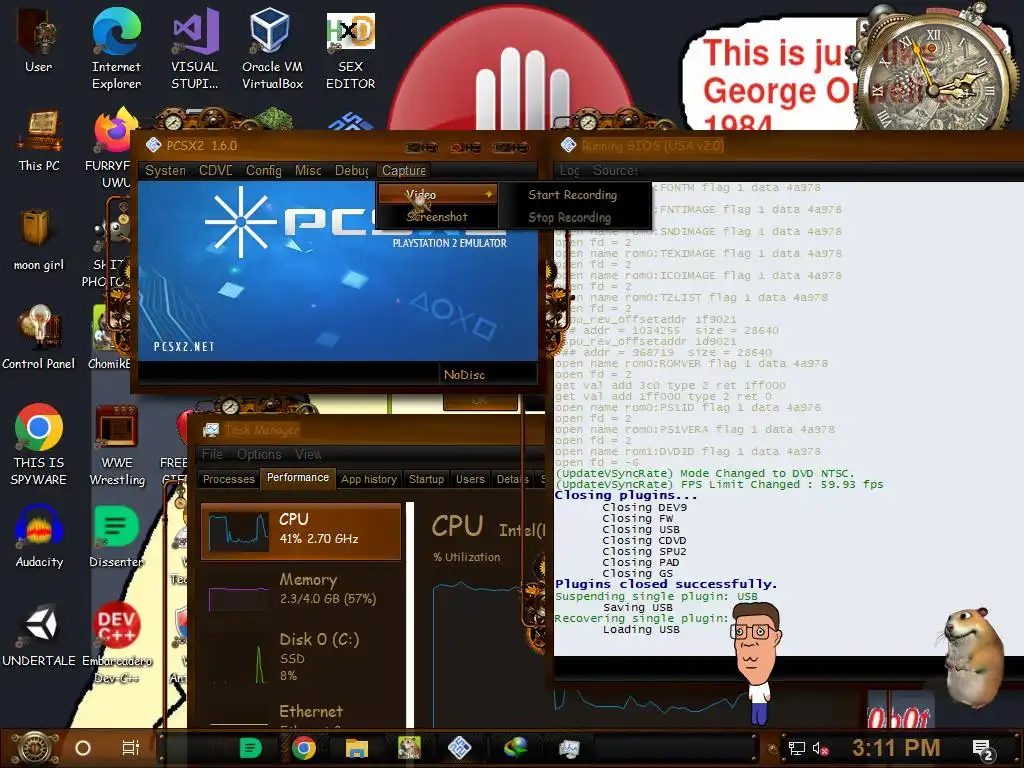Open Task Manager File menu
This screenshot has width=1024, height=768.
click(x=212, y=454)
